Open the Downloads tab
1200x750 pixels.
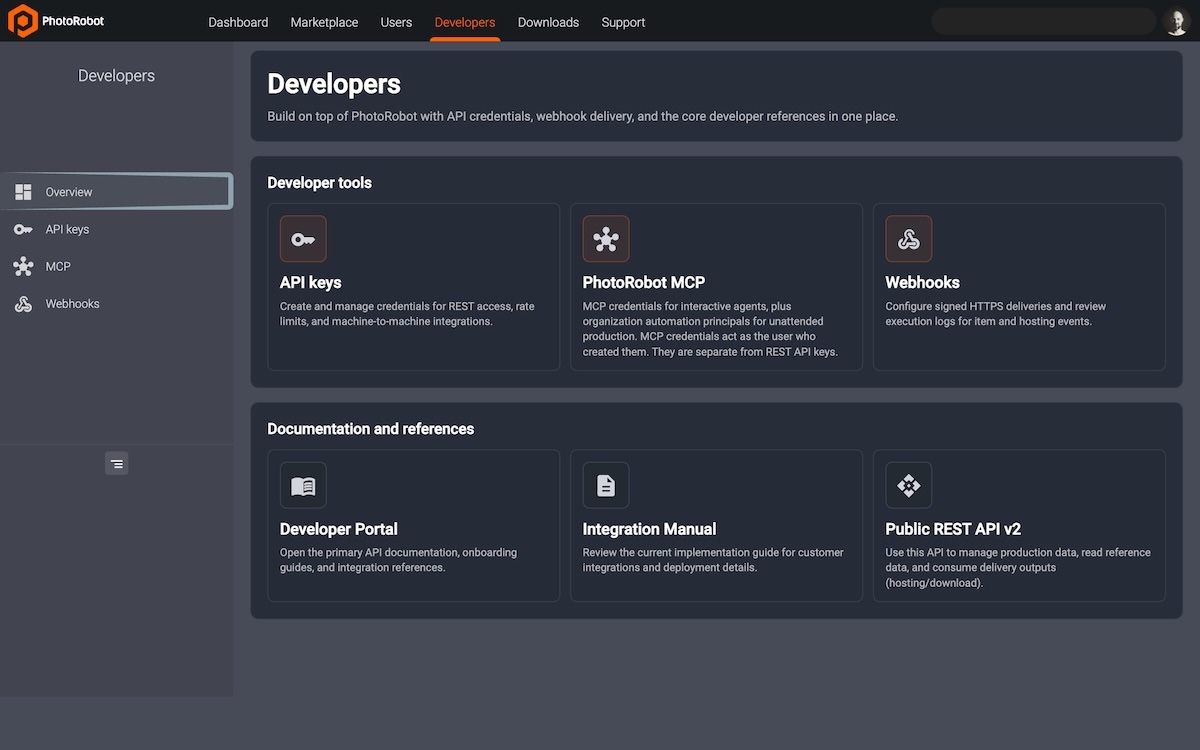point(548,22)
